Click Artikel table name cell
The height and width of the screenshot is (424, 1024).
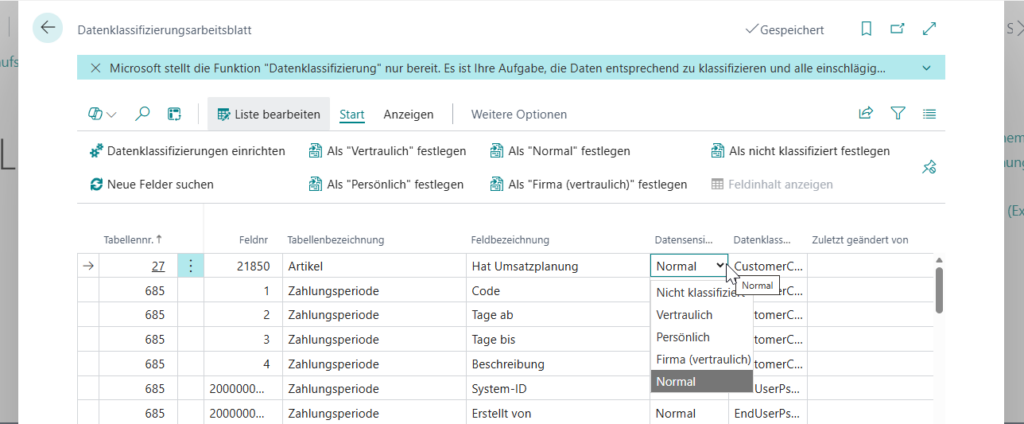374,266
